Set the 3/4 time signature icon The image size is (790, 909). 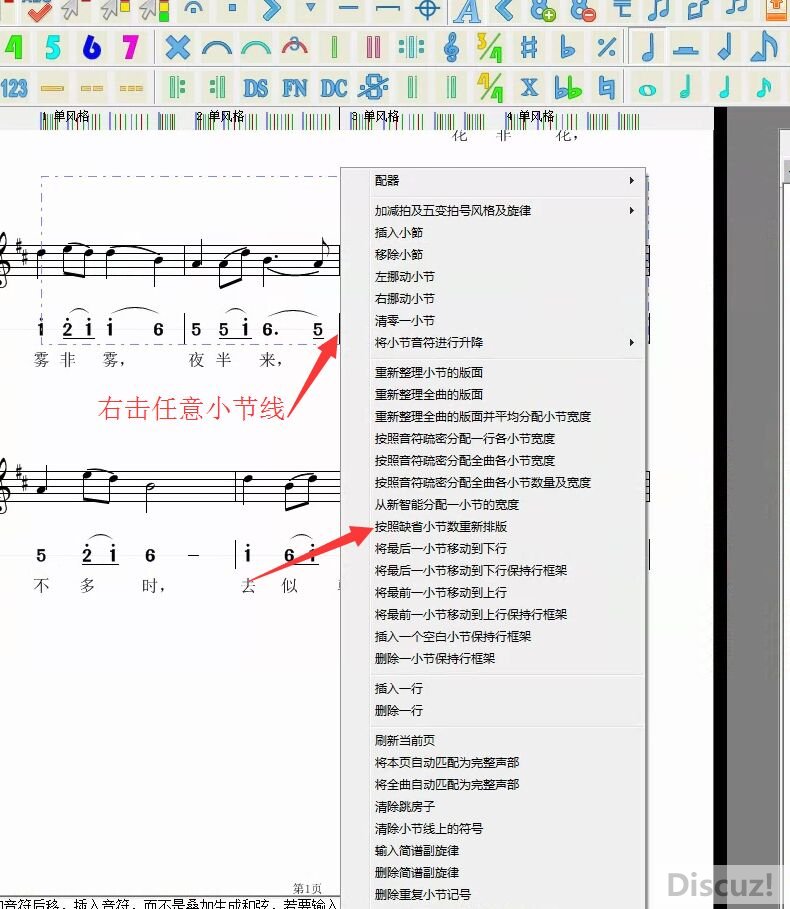tap(489, 47)
